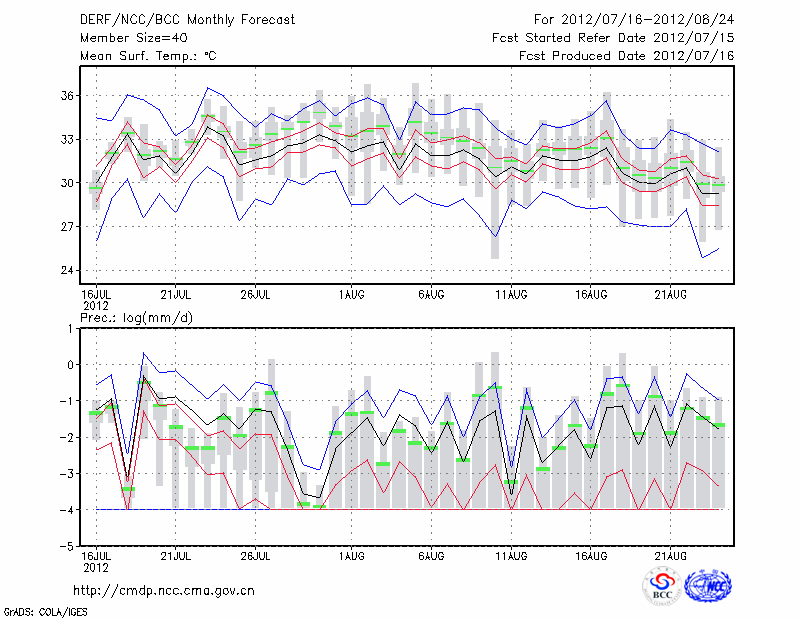Click the 36 value on temperature y-axis
Screen dimensions: 800x618
pos(68,96)
